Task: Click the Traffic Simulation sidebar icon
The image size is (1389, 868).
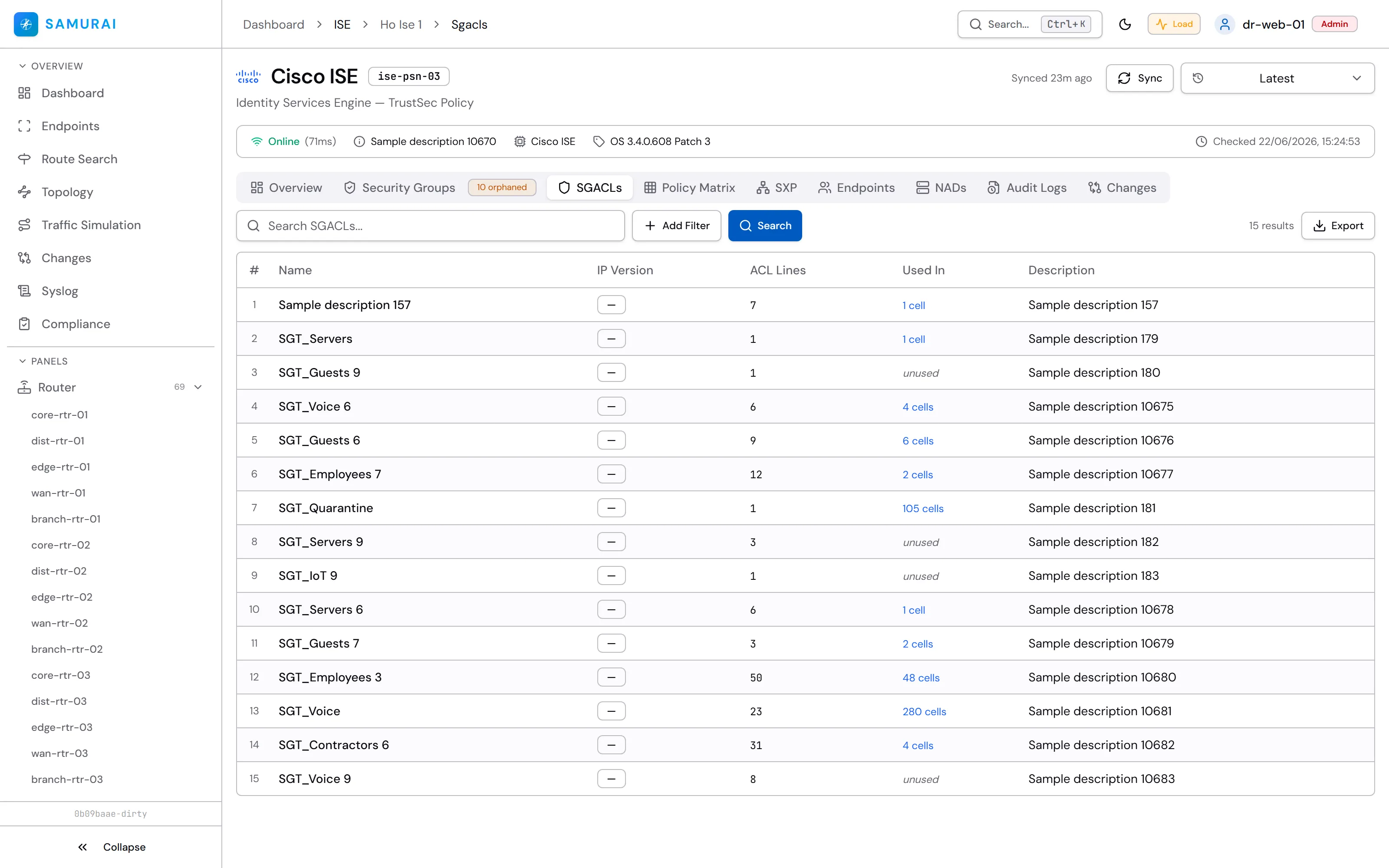Action: (x=24, y=225)
